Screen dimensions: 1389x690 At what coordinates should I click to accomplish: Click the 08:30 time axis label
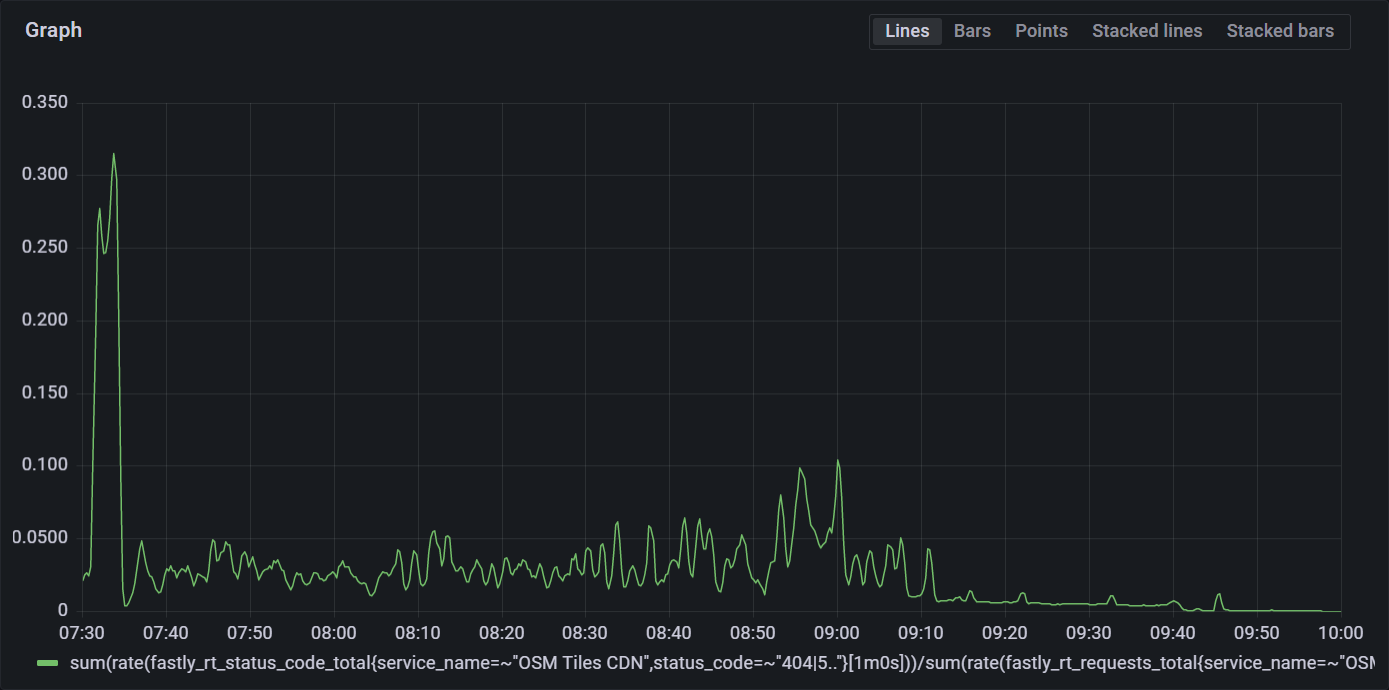pyautogui.click(x=586, y=632)
